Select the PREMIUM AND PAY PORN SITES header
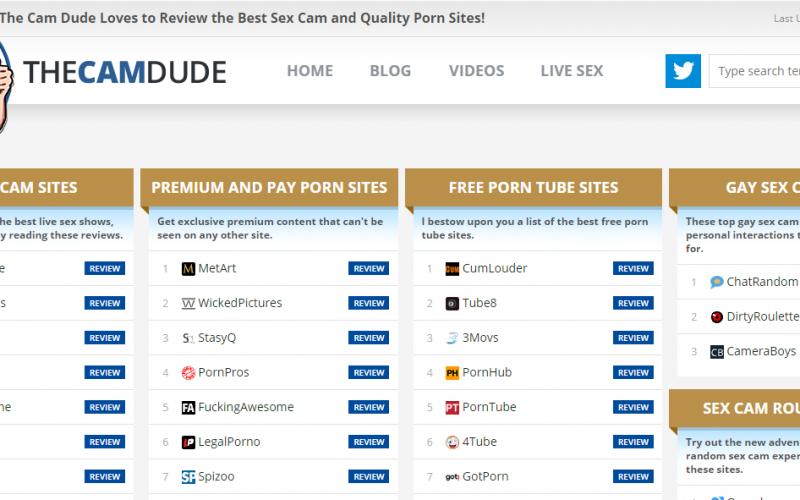Viewport: 800px width, 500px height. pyautogui.click(x=269, y=188)
